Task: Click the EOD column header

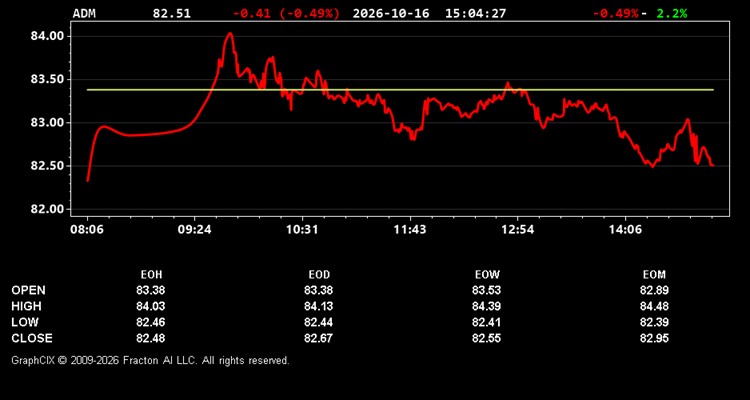Action: tap(319, 275)
